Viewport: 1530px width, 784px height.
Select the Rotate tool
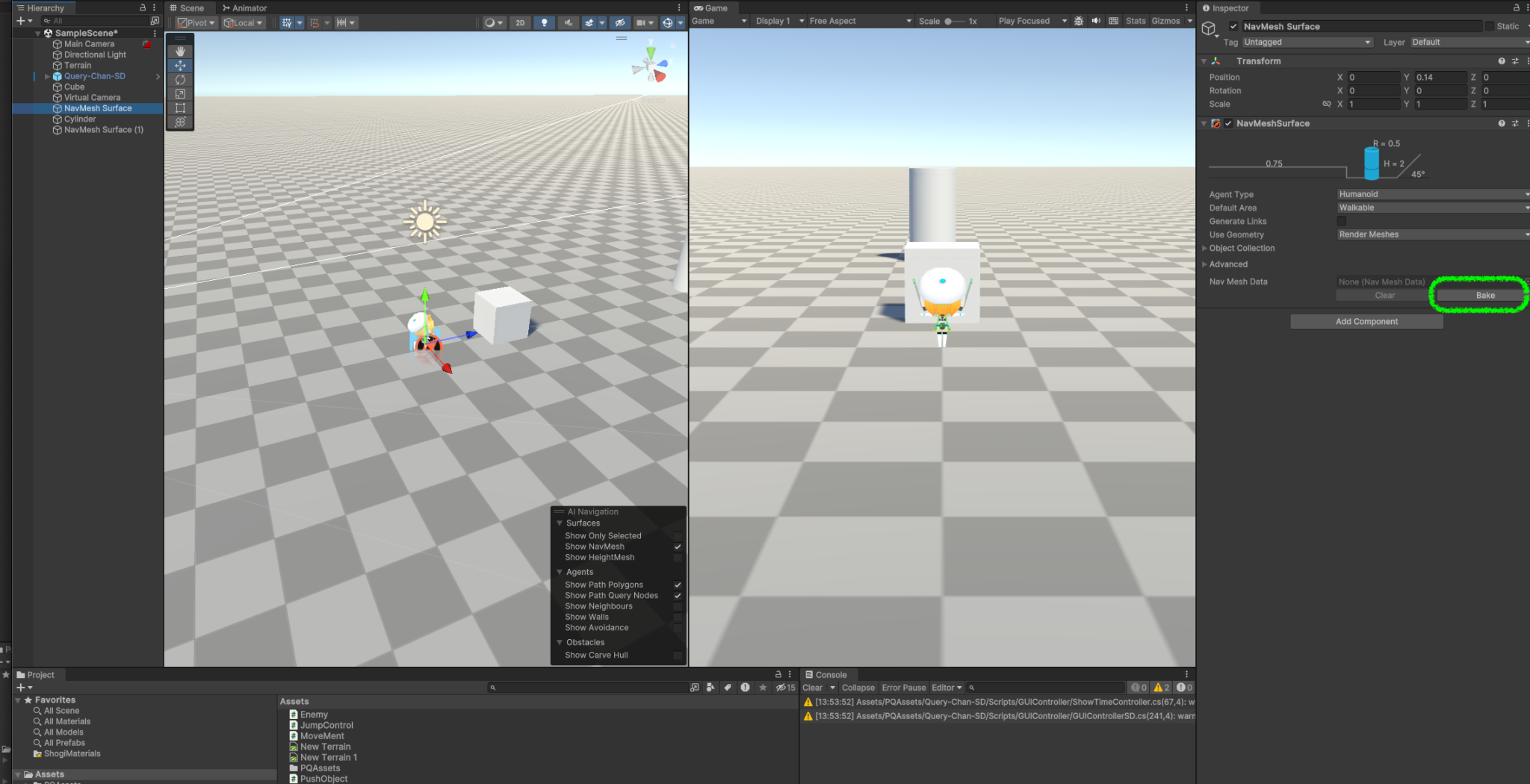[x=180, y=79]
